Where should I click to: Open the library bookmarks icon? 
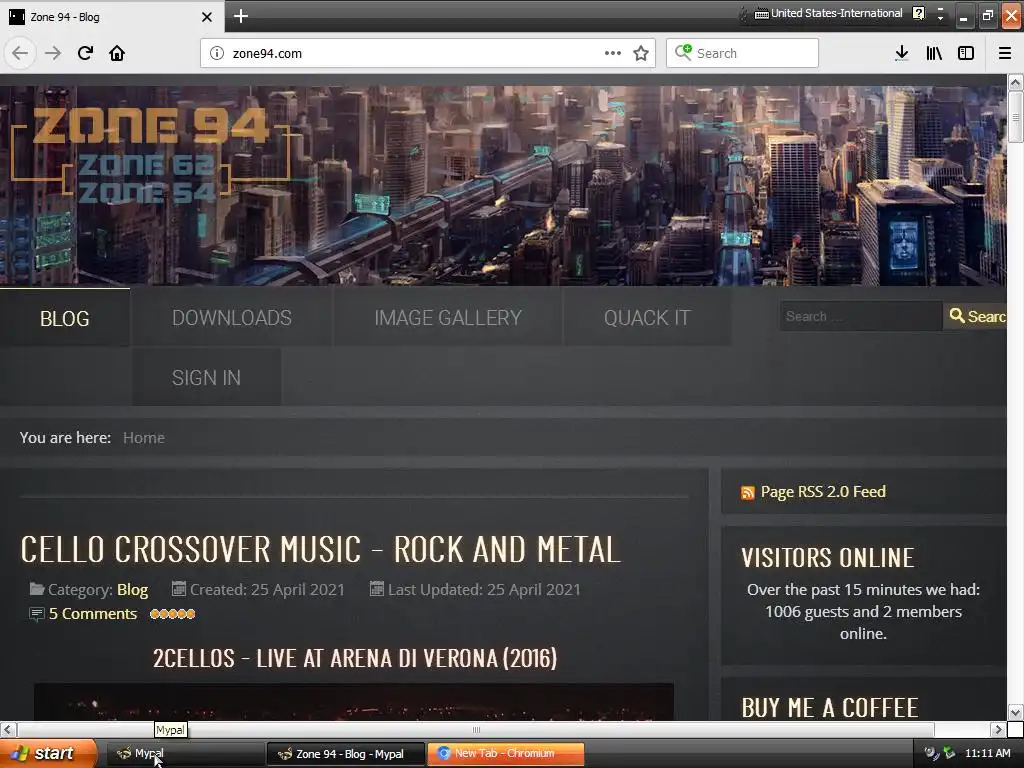coord(934,53)
